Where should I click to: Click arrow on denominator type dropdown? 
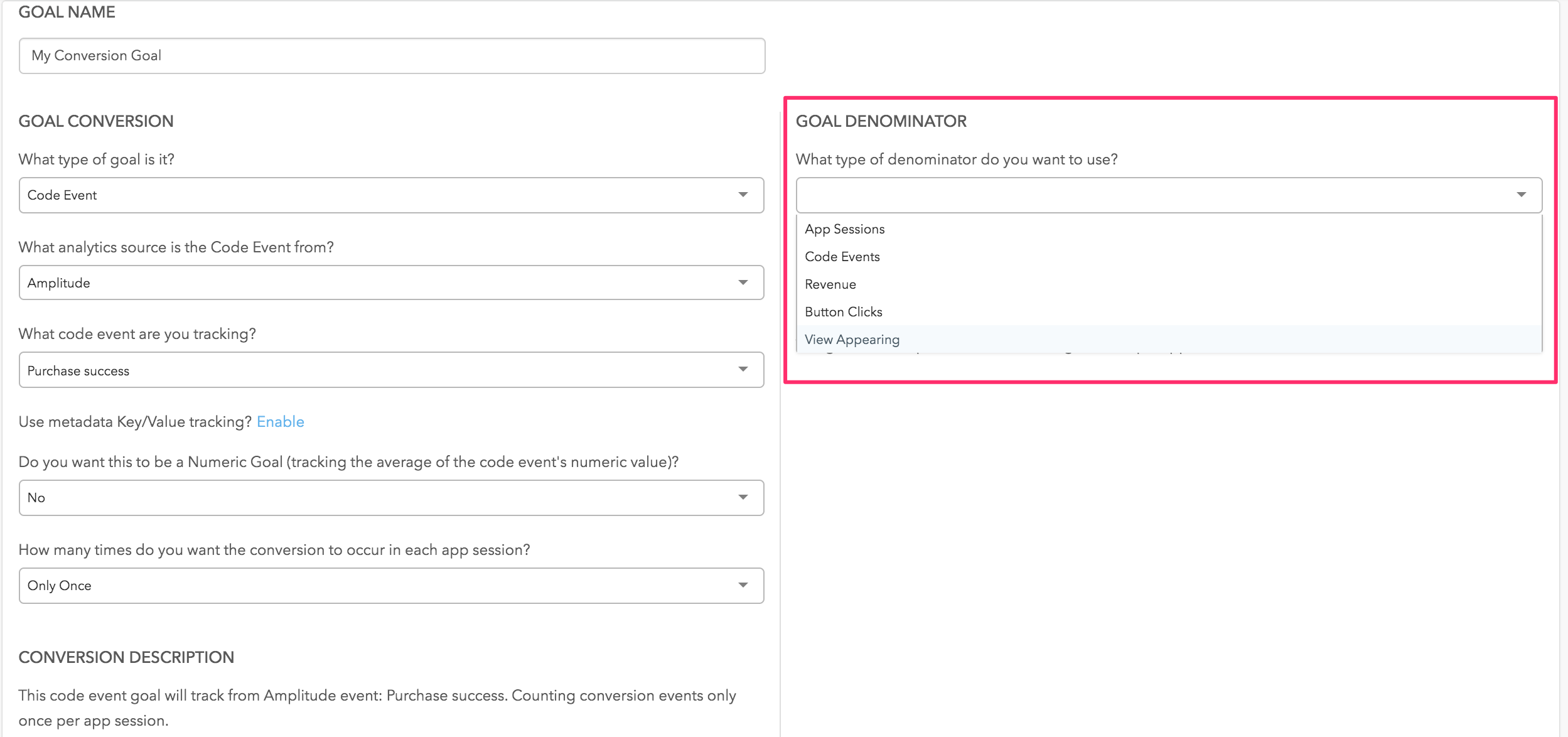(x=1522, y=195)
